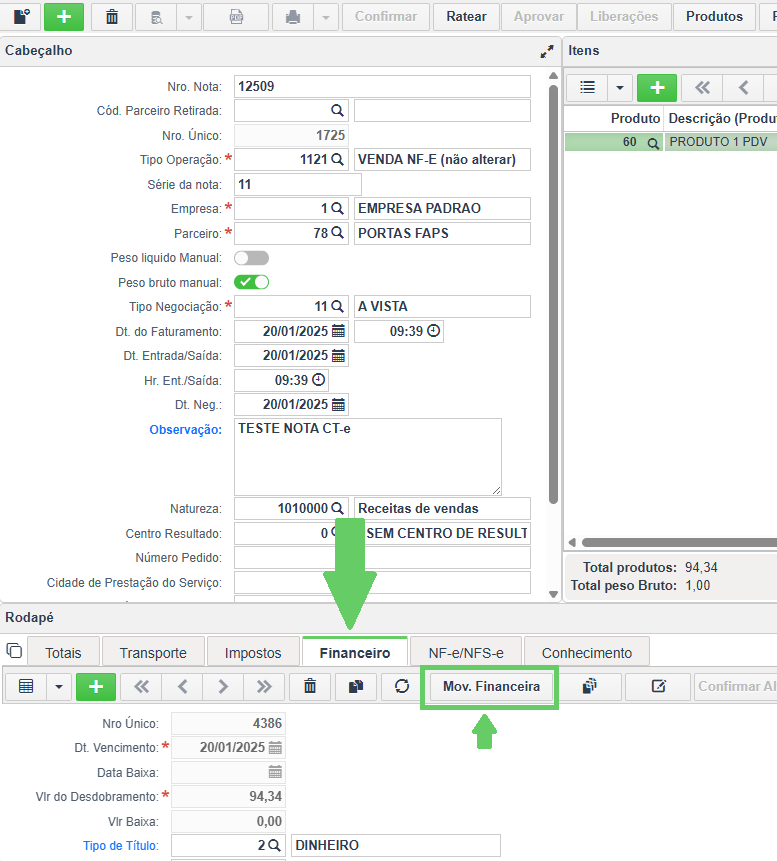Viewport: 777px width, 861px height.
Task: Open the Conhecimento tab
Action: click(586, 652)
